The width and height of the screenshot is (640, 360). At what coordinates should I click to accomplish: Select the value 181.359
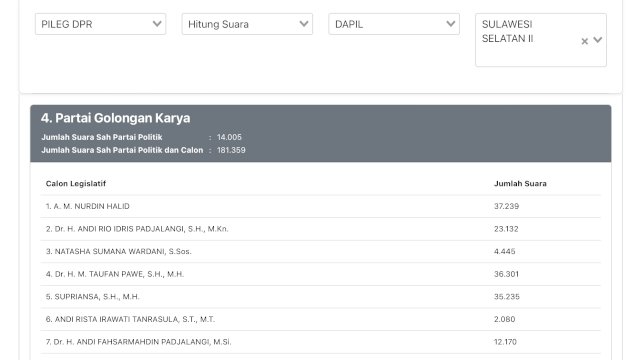[x=231, y=150]
